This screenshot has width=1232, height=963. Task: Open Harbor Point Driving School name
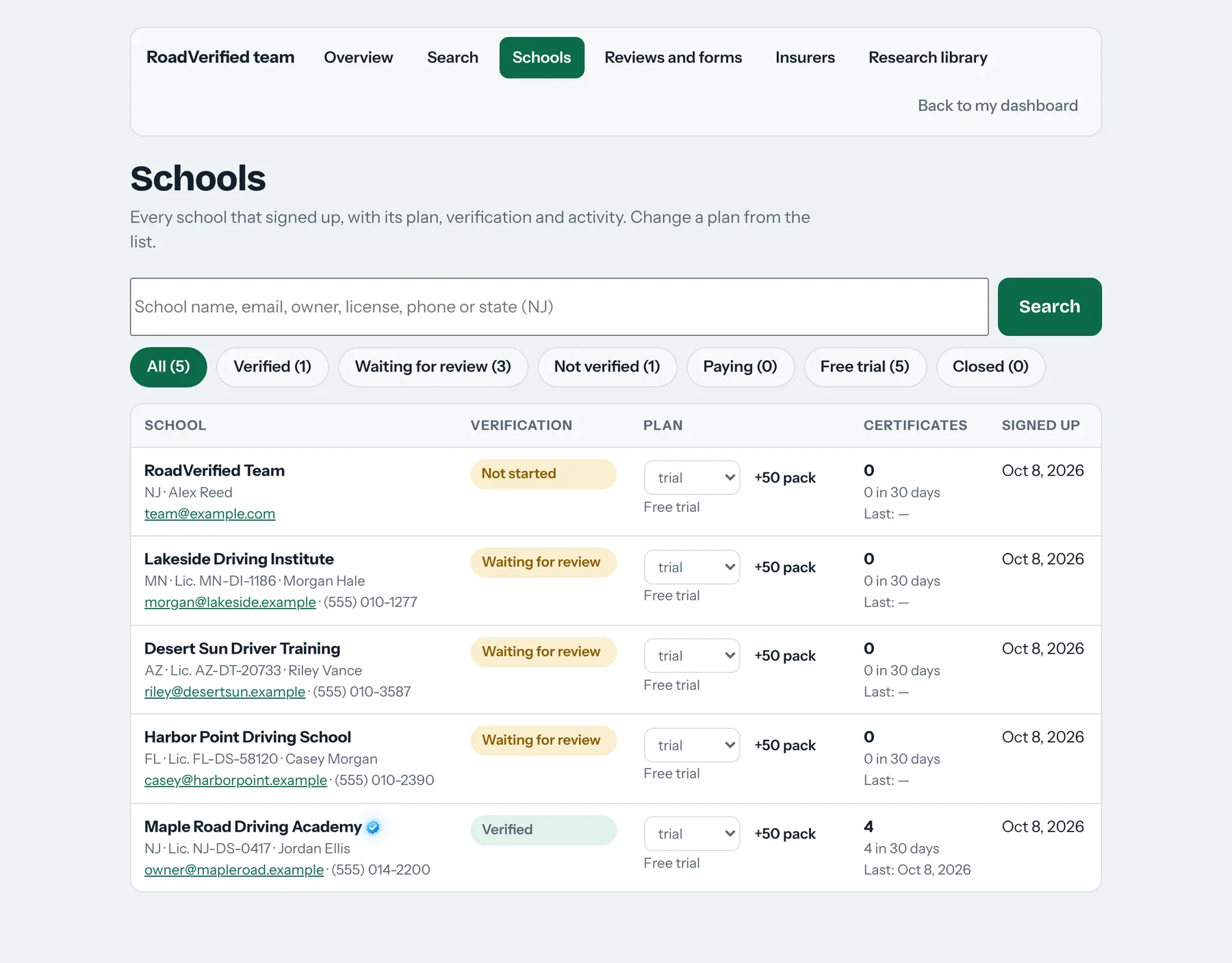tap(248, 737)
